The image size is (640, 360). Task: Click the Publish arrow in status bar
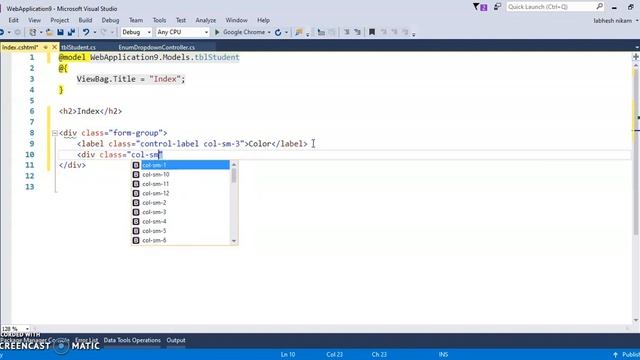[x=615, y=355]
